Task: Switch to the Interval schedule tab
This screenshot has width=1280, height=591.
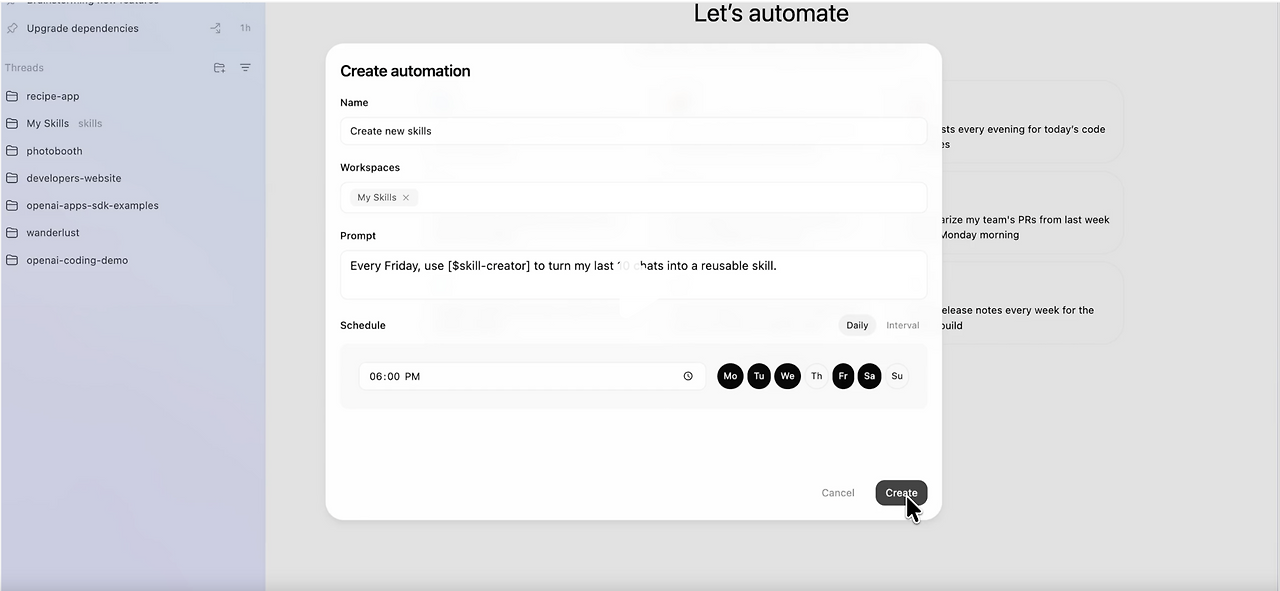Action: coord(903,325)
